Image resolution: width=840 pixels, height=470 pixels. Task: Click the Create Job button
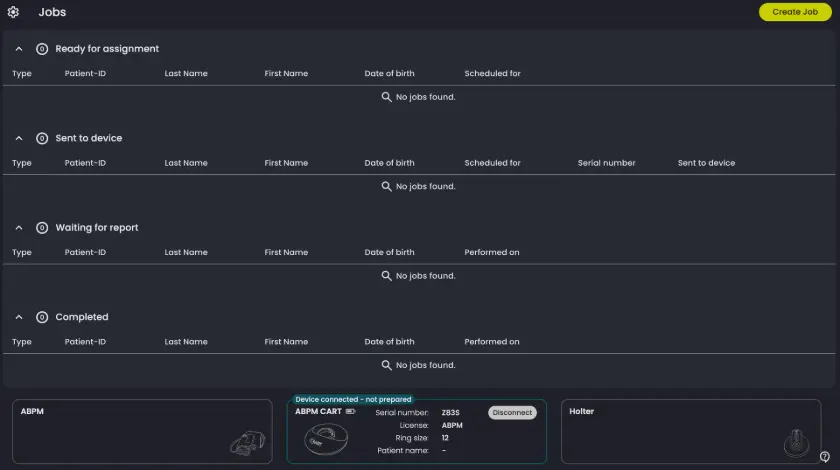pyautogui.click(x=794, y=12)
